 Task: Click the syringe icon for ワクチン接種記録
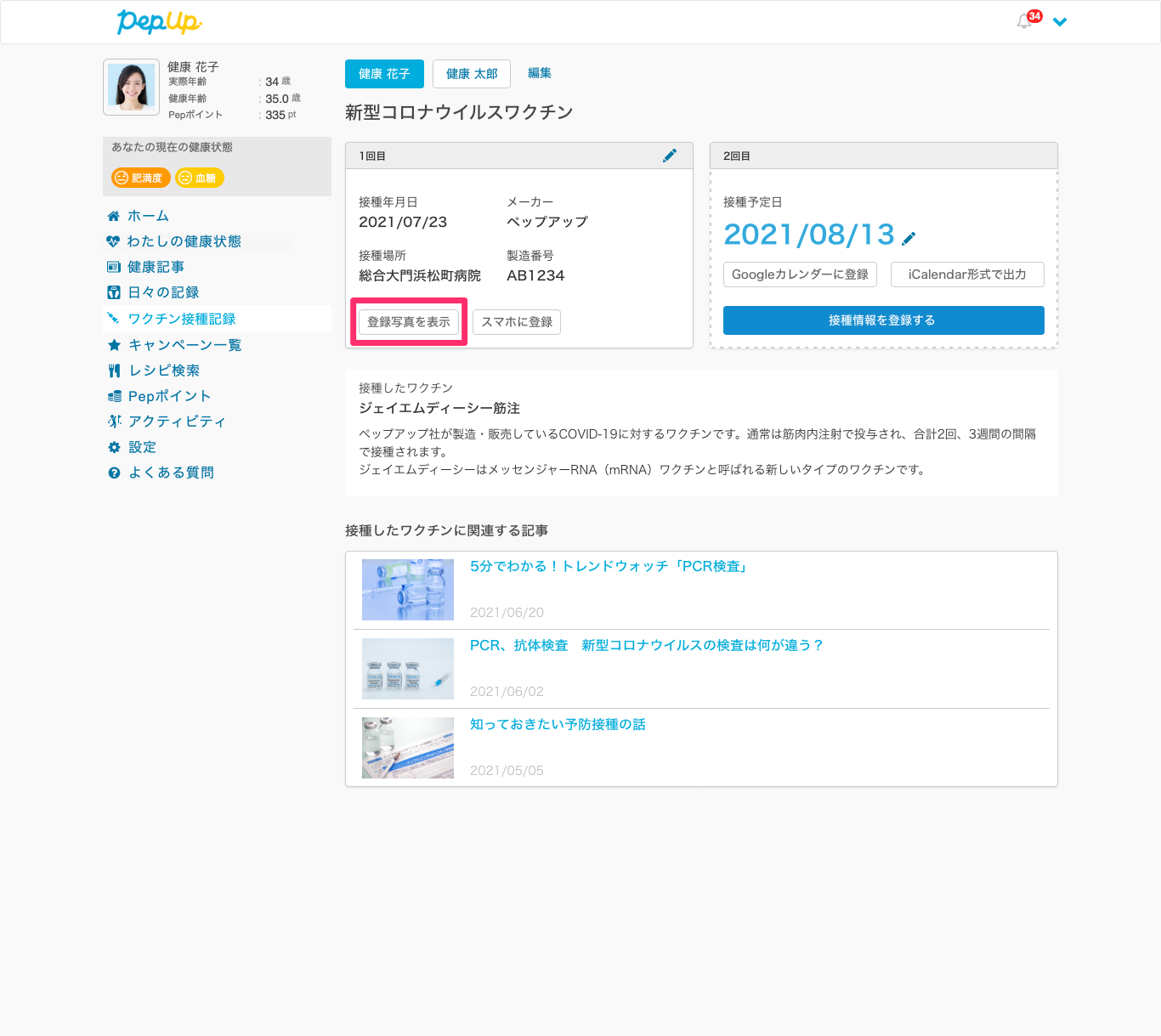point(113,319)
